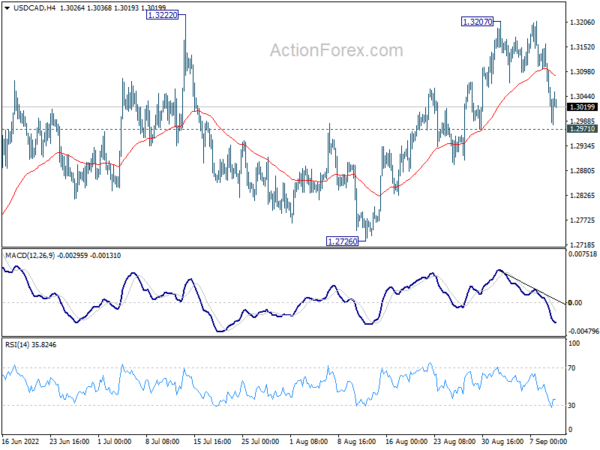Click the 15 Jul 16:00 time label
The width and height of the screenshot is (600, 450).
pyautogui.click(x=212, y=442)
